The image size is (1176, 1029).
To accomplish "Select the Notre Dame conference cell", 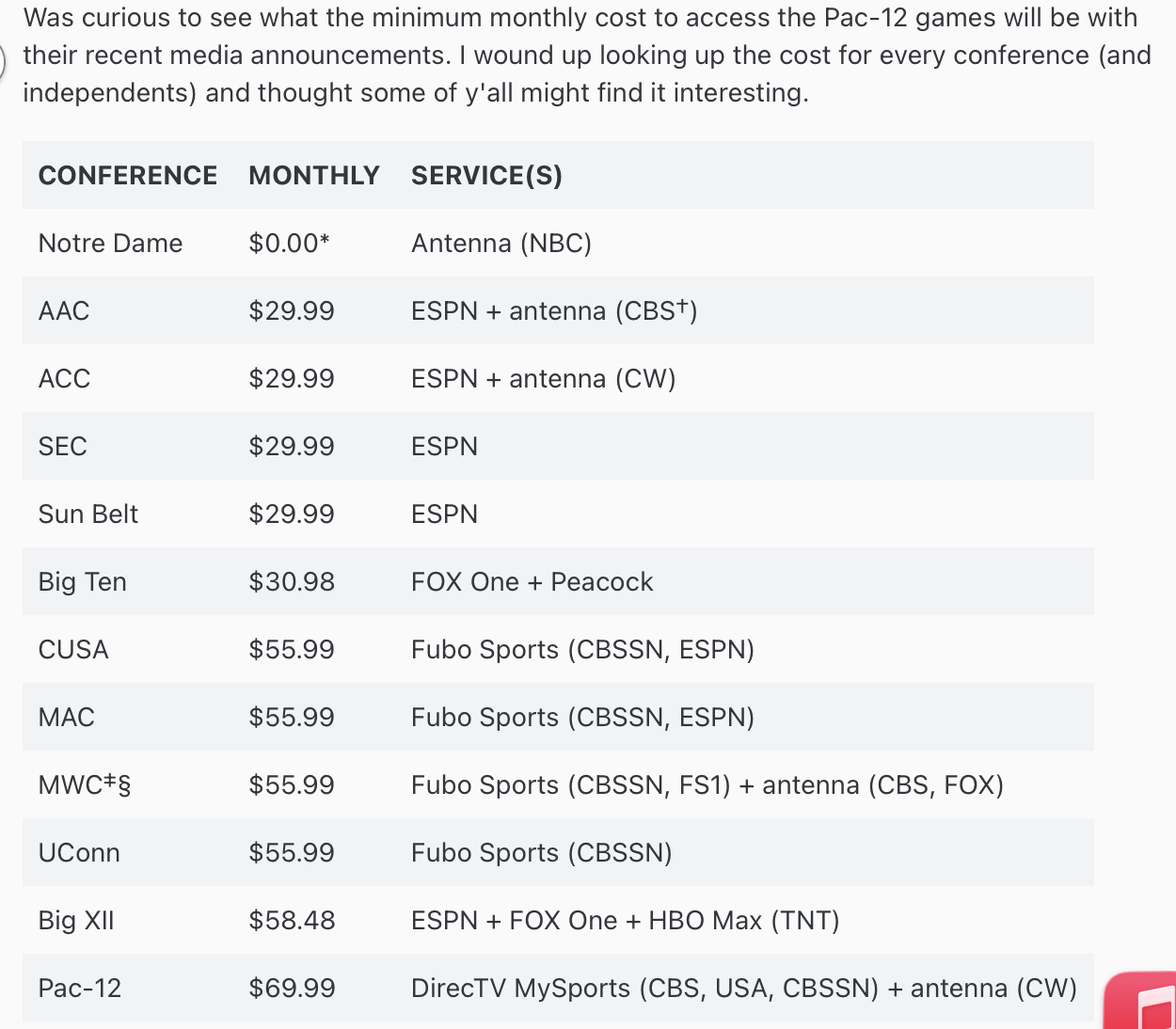I will point(110,244).
